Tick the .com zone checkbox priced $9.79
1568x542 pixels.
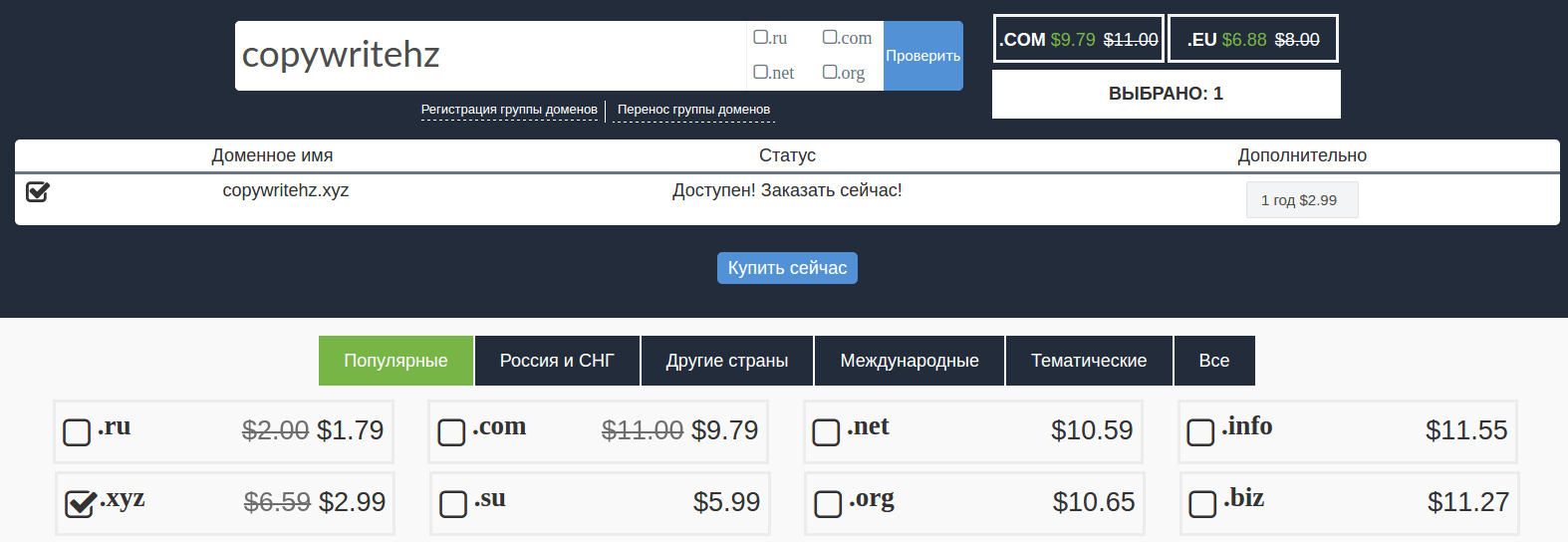pyautogui.click(x=451, y=432)
